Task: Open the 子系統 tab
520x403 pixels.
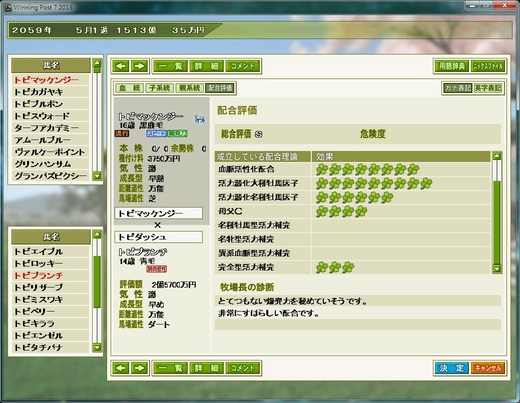Action: coord(159,88)
